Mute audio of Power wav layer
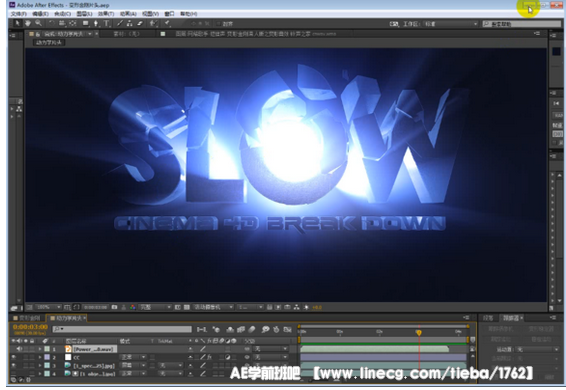Image resolution: width=566 pixels, height=390 pixels. [19, 349]
